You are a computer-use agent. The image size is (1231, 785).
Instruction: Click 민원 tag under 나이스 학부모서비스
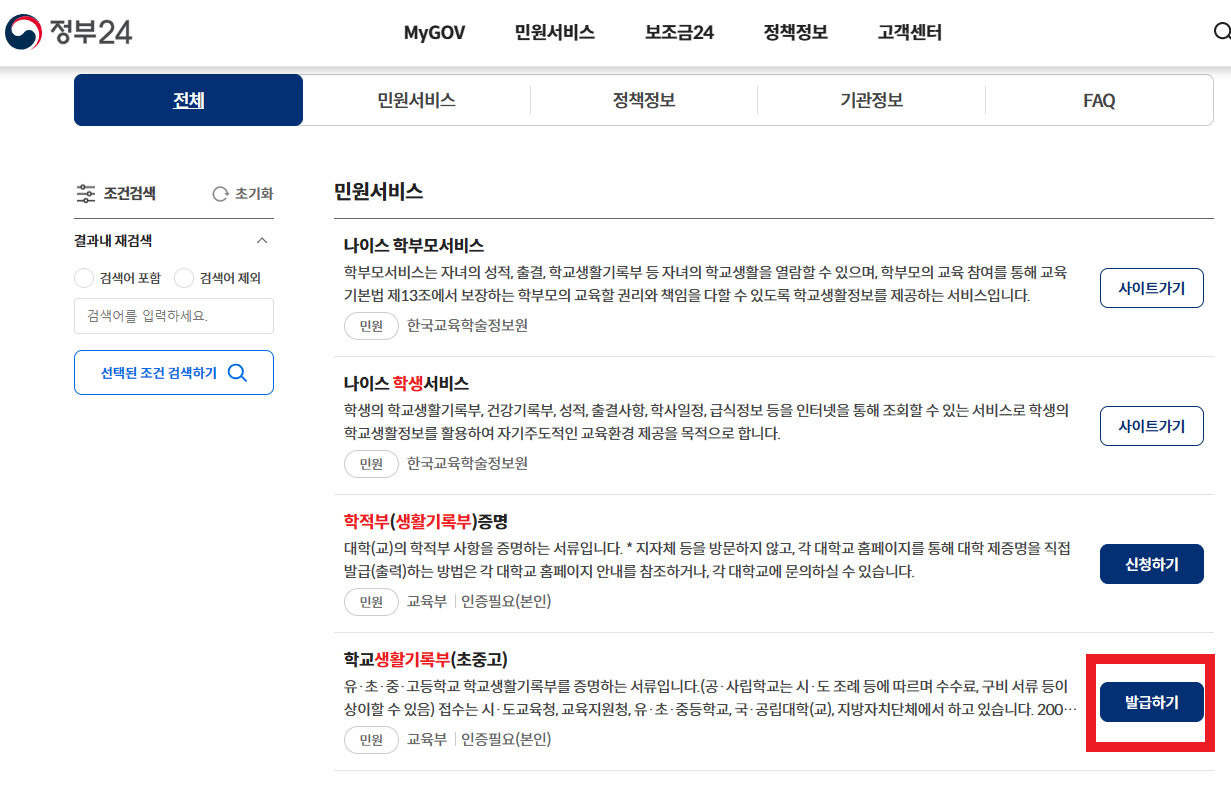(x=371, y=325)
